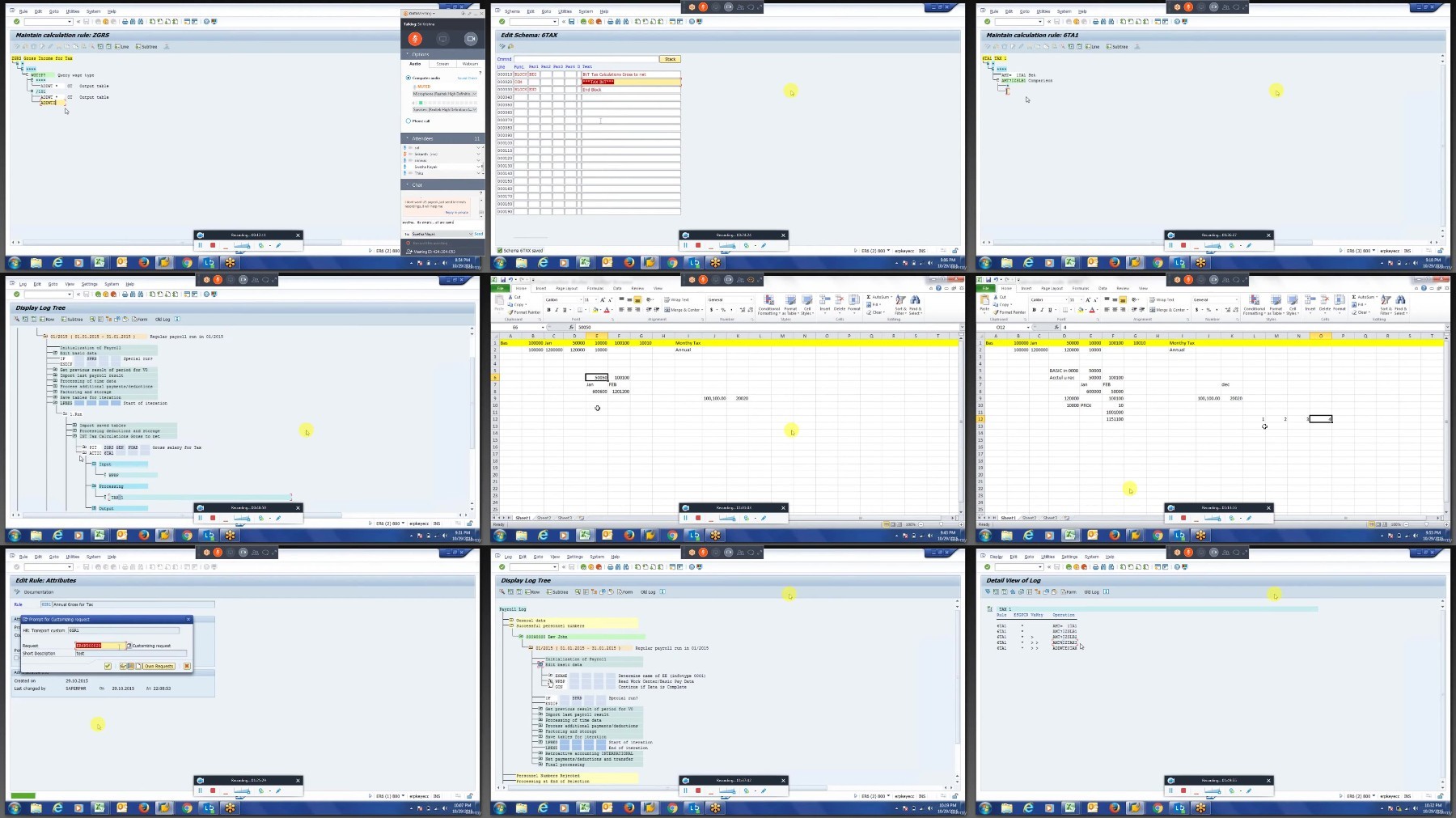Toggle Italic in Excel with E6 selected
This screenshot has width=1456, height=818.
(x=557, y=310)
